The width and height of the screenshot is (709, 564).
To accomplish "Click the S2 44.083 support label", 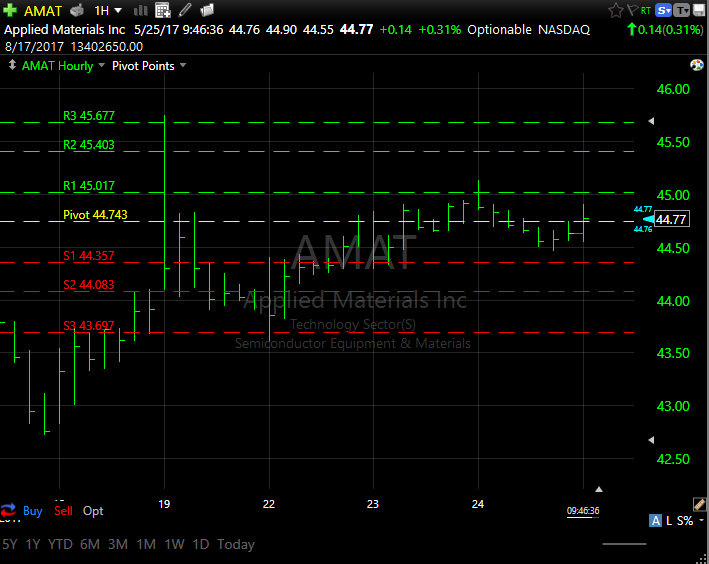I will point(89,285).
